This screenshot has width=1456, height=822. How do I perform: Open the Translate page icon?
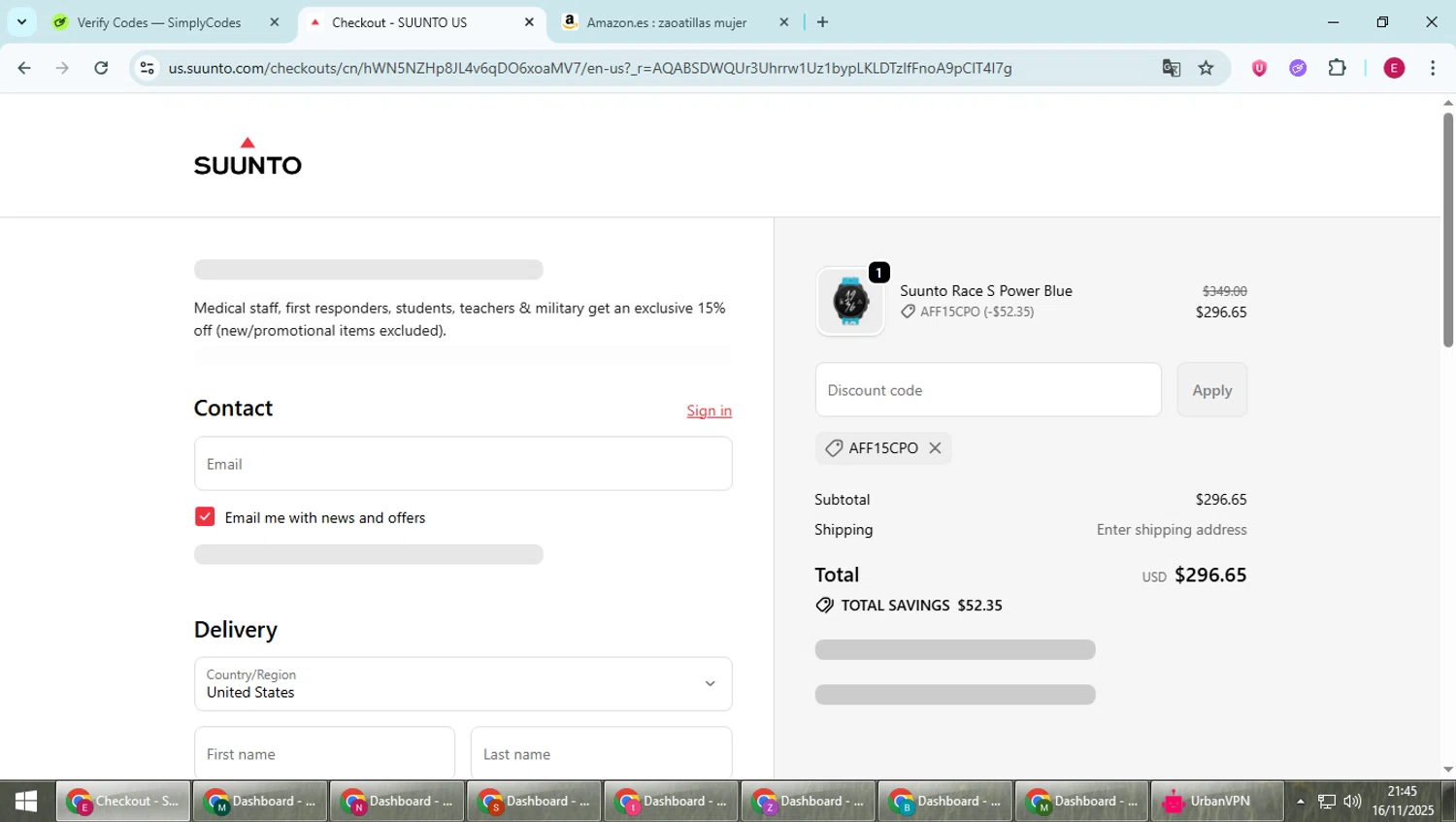(1172, 68)
